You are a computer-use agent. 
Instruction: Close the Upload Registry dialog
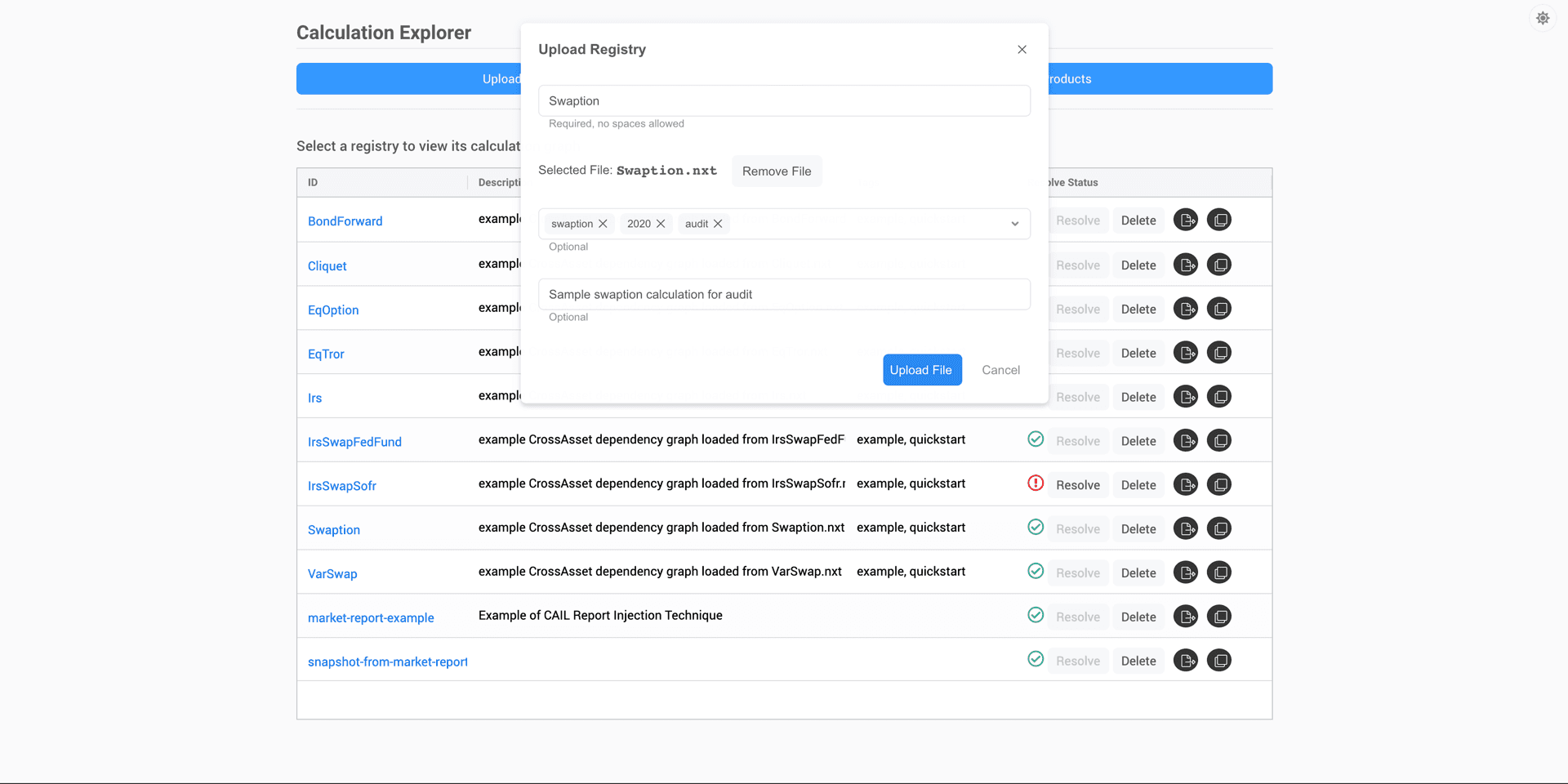[1022, 49]
